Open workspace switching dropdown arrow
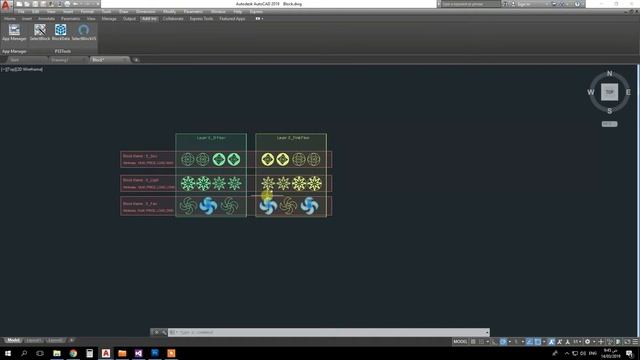This screenshot has height=360, width=640. pos(594,342)
